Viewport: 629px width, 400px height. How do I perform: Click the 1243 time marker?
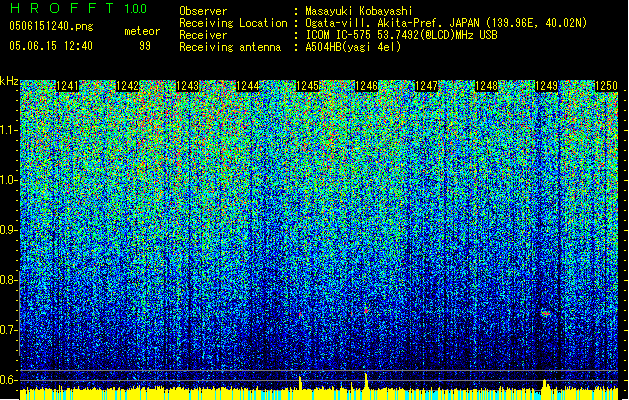pos(187,86)
